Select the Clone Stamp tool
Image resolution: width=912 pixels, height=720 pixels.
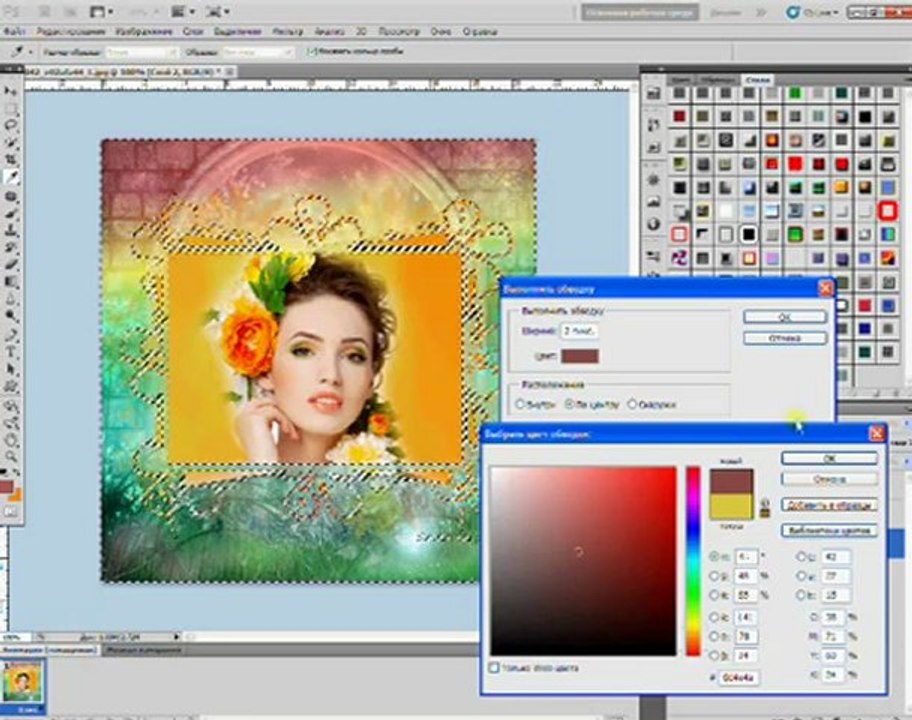pyautogui.click(x=10, y=231)
